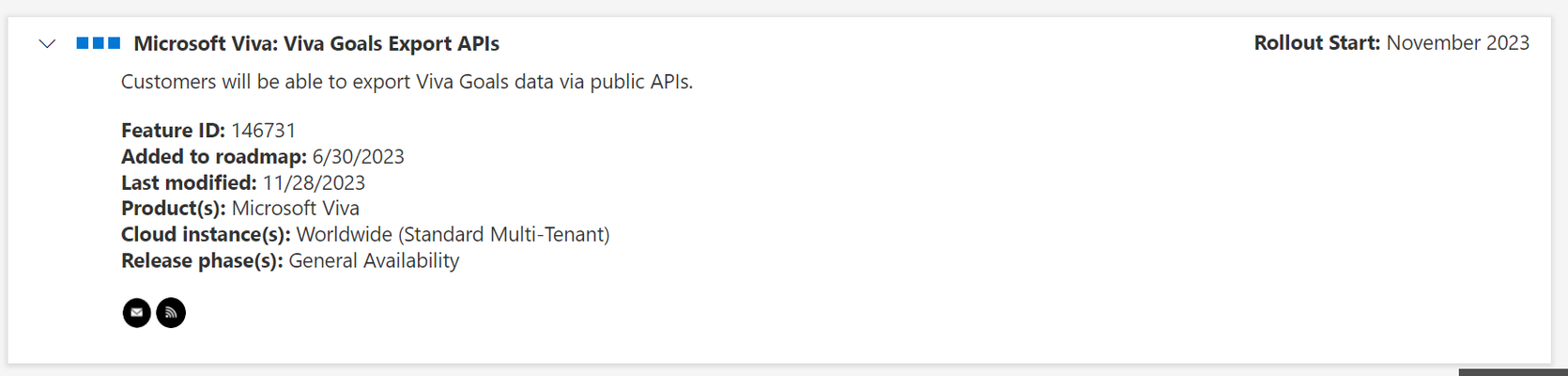Click the Last modified date 11/28/2023

(x=315, y=183)
